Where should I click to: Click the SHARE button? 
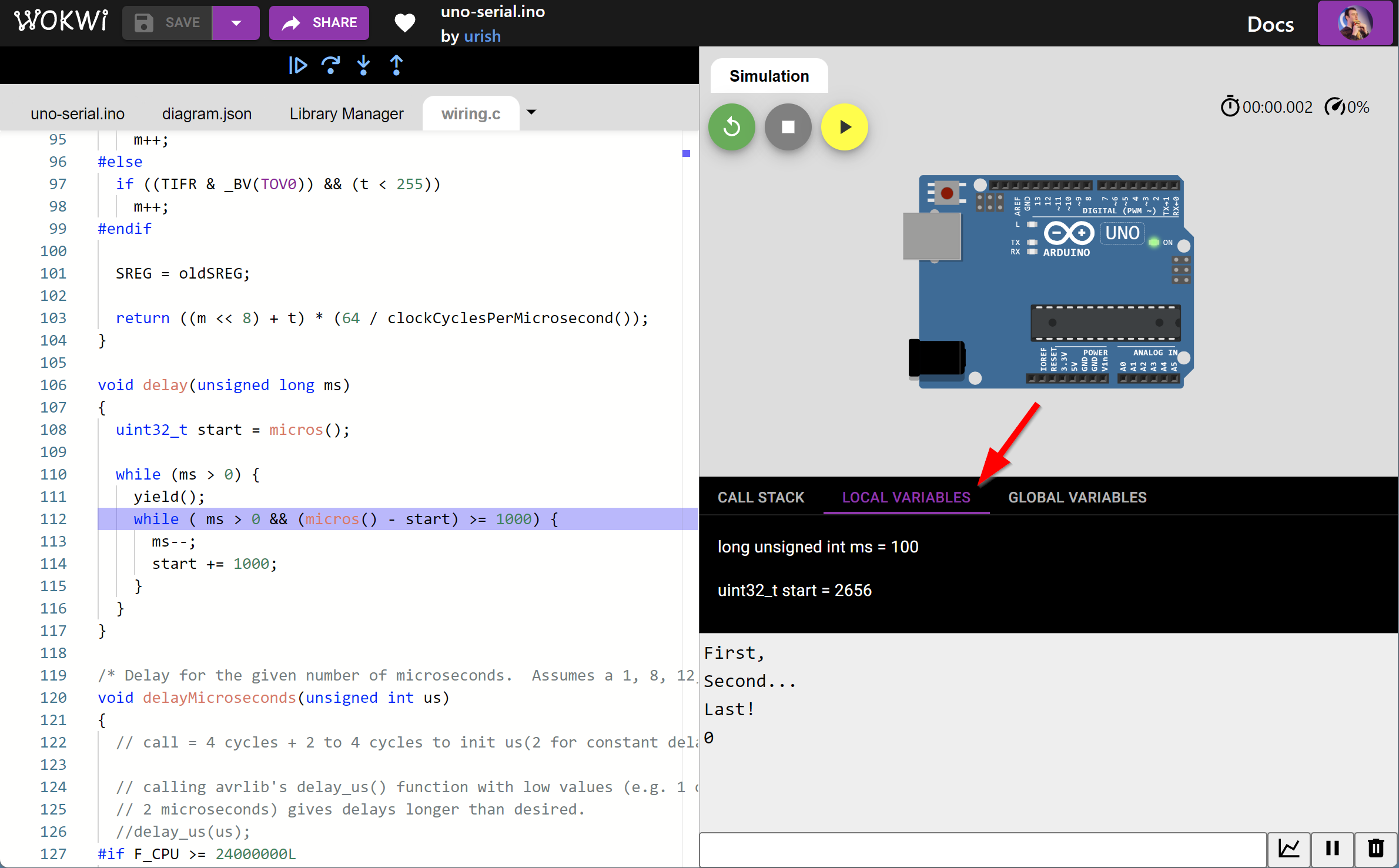point(319,23)
